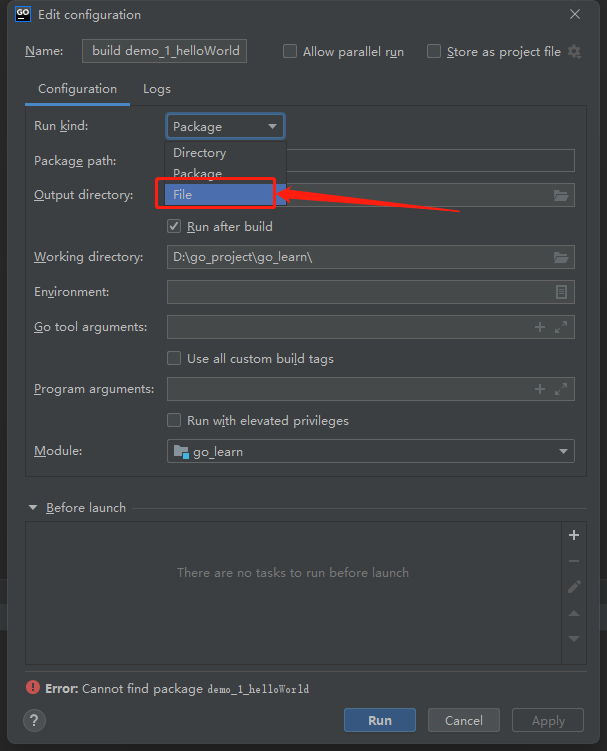Switch to the Configuration tab
The height and width of the screenshot is (751, 607).
pyautogui.click(x=78, y=89)
